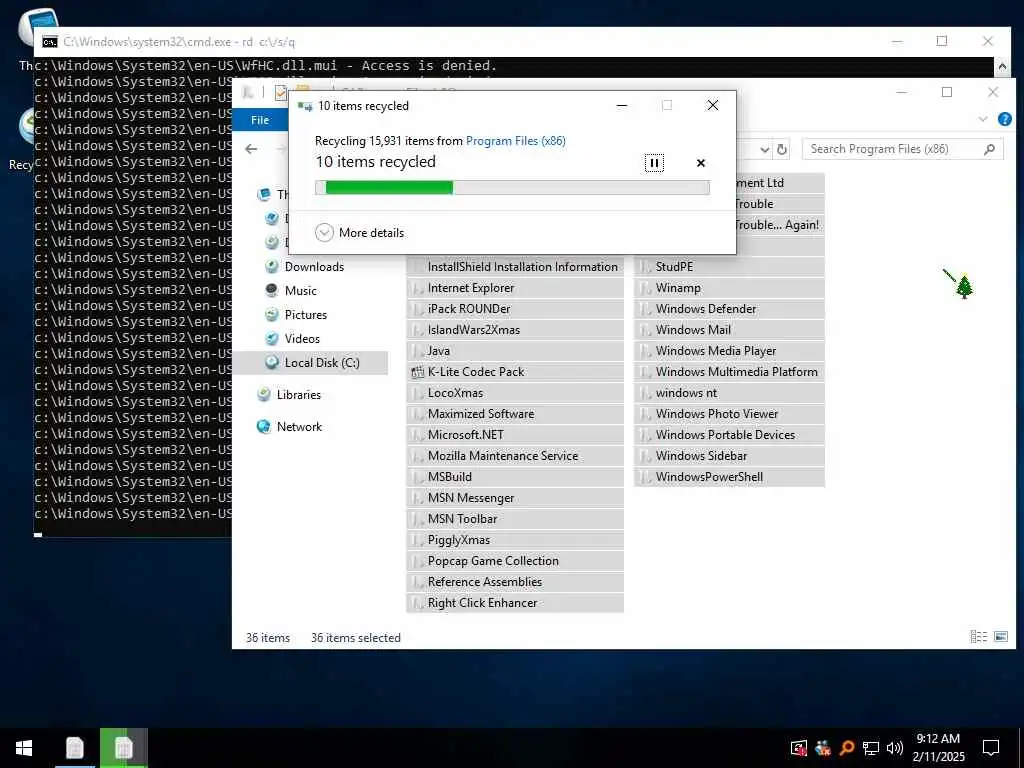Open the volume control tray icon
Viewport: 1024px width, 768px height.
[x=895, y=748]
